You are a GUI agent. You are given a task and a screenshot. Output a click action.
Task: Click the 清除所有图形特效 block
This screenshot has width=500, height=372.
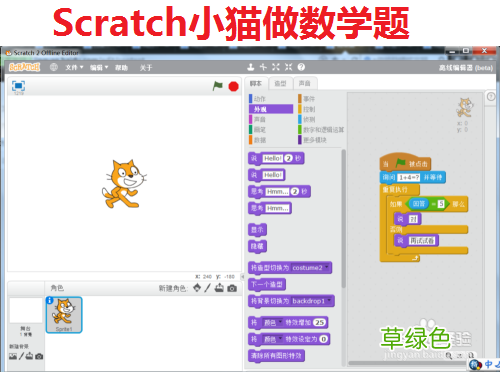(276, 356)
